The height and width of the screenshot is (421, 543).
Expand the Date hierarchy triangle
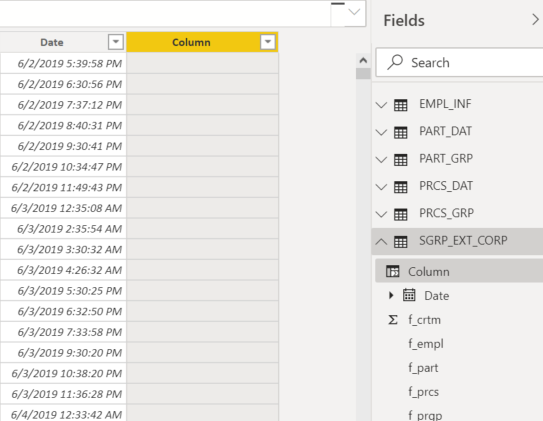(x=391, y=295)
